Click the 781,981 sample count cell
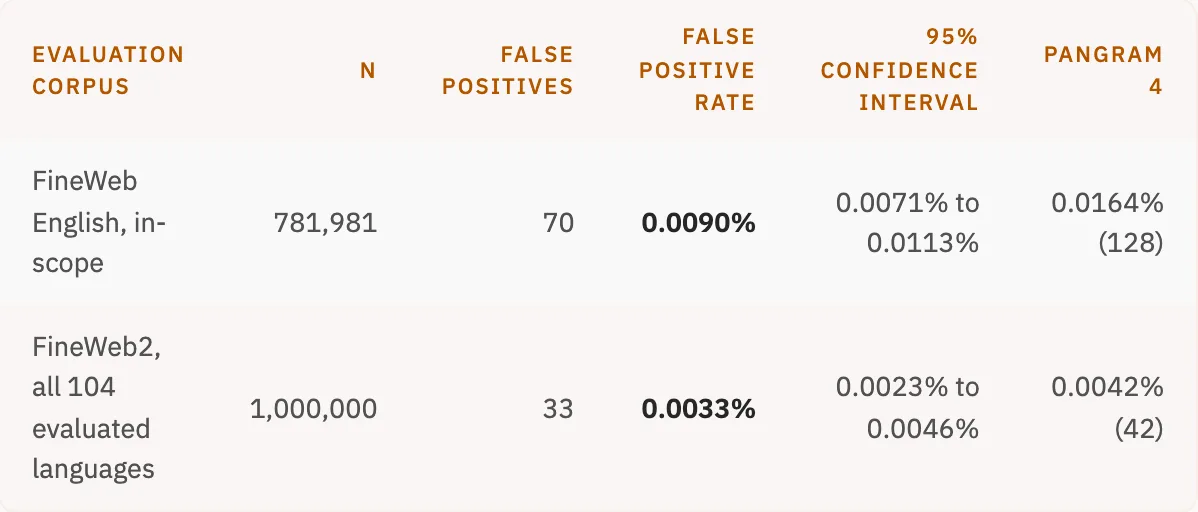 (325, 222)
